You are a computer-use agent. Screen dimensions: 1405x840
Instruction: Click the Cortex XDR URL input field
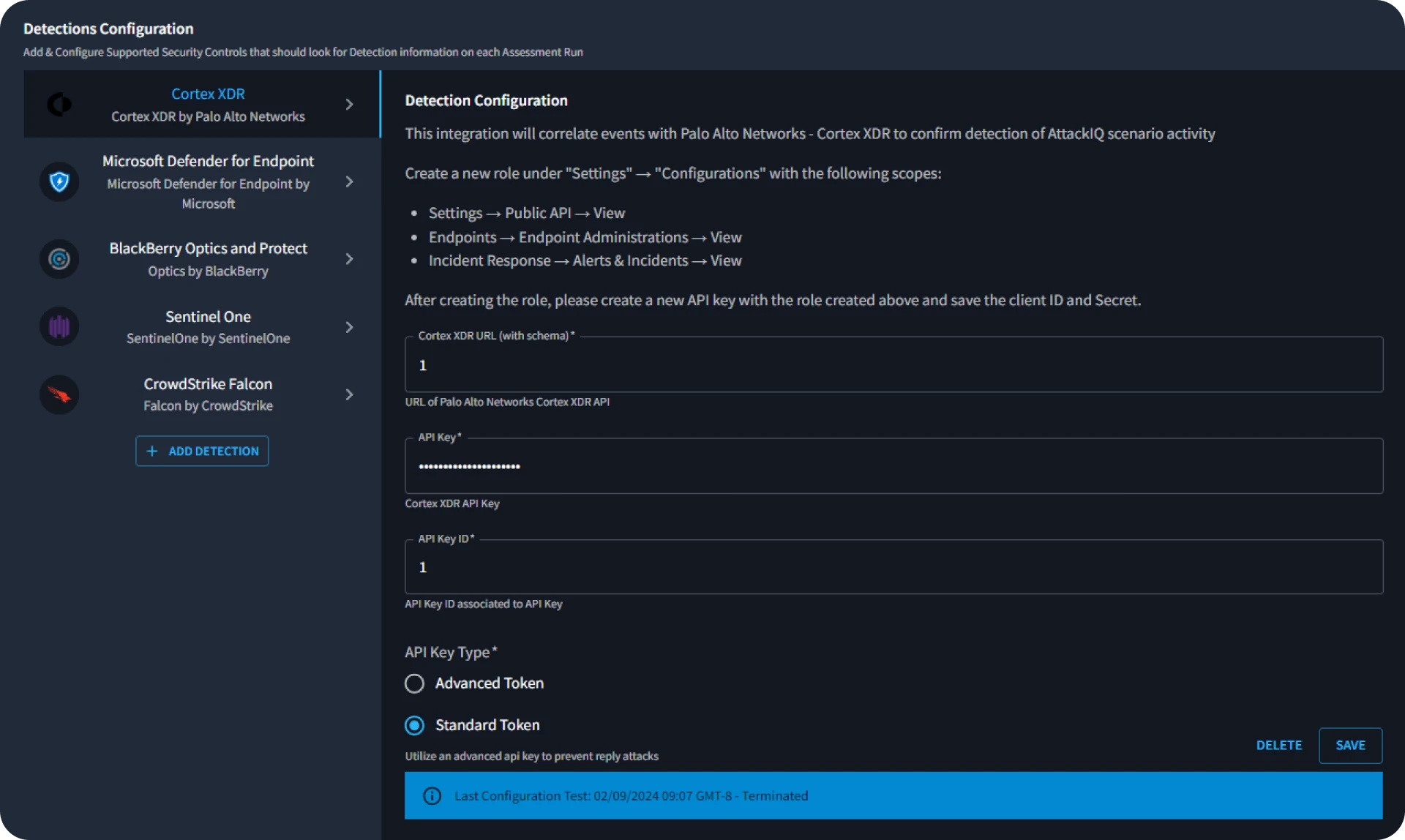coord(893,365)
